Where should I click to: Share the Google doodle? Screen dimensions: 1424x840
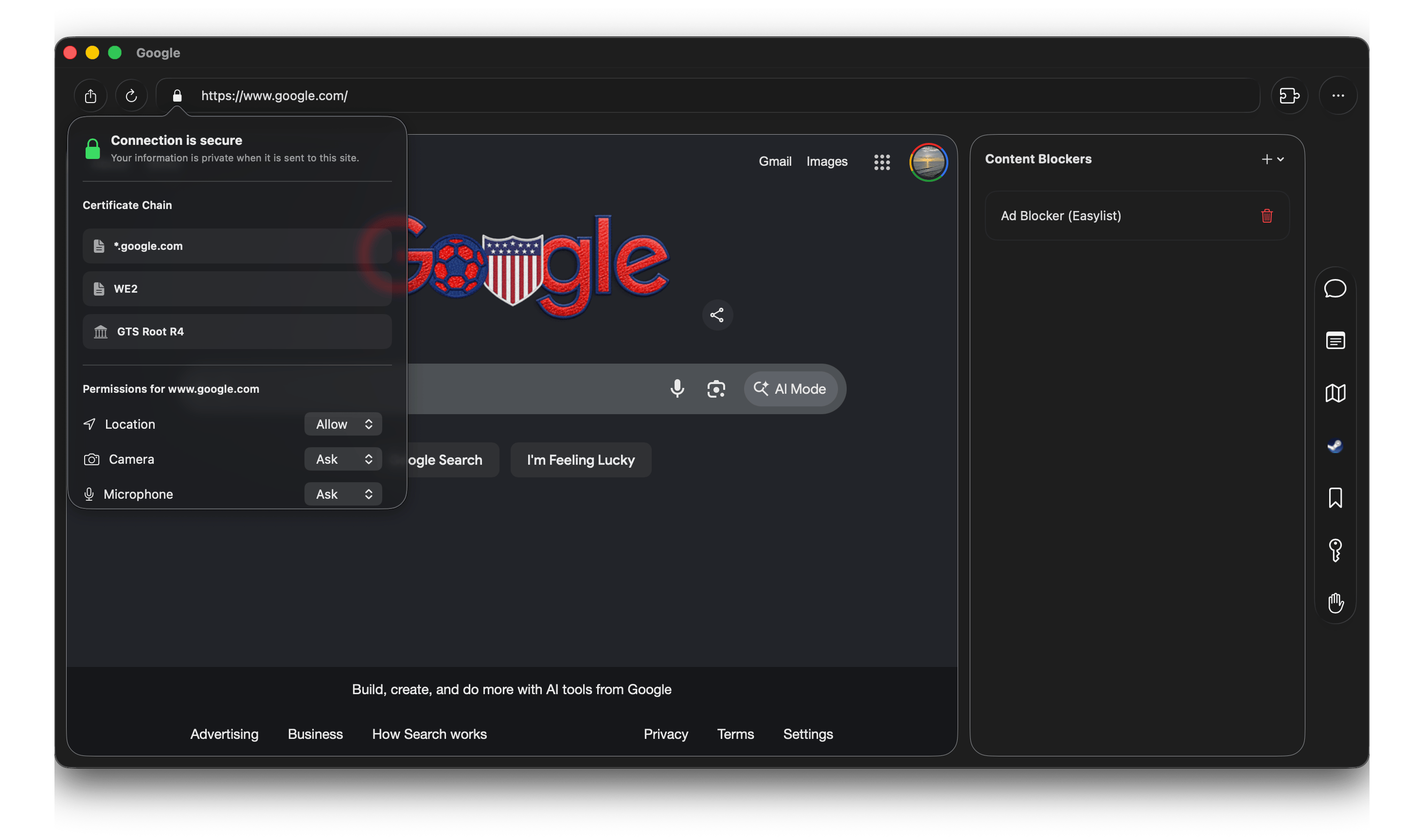[717, 315]
